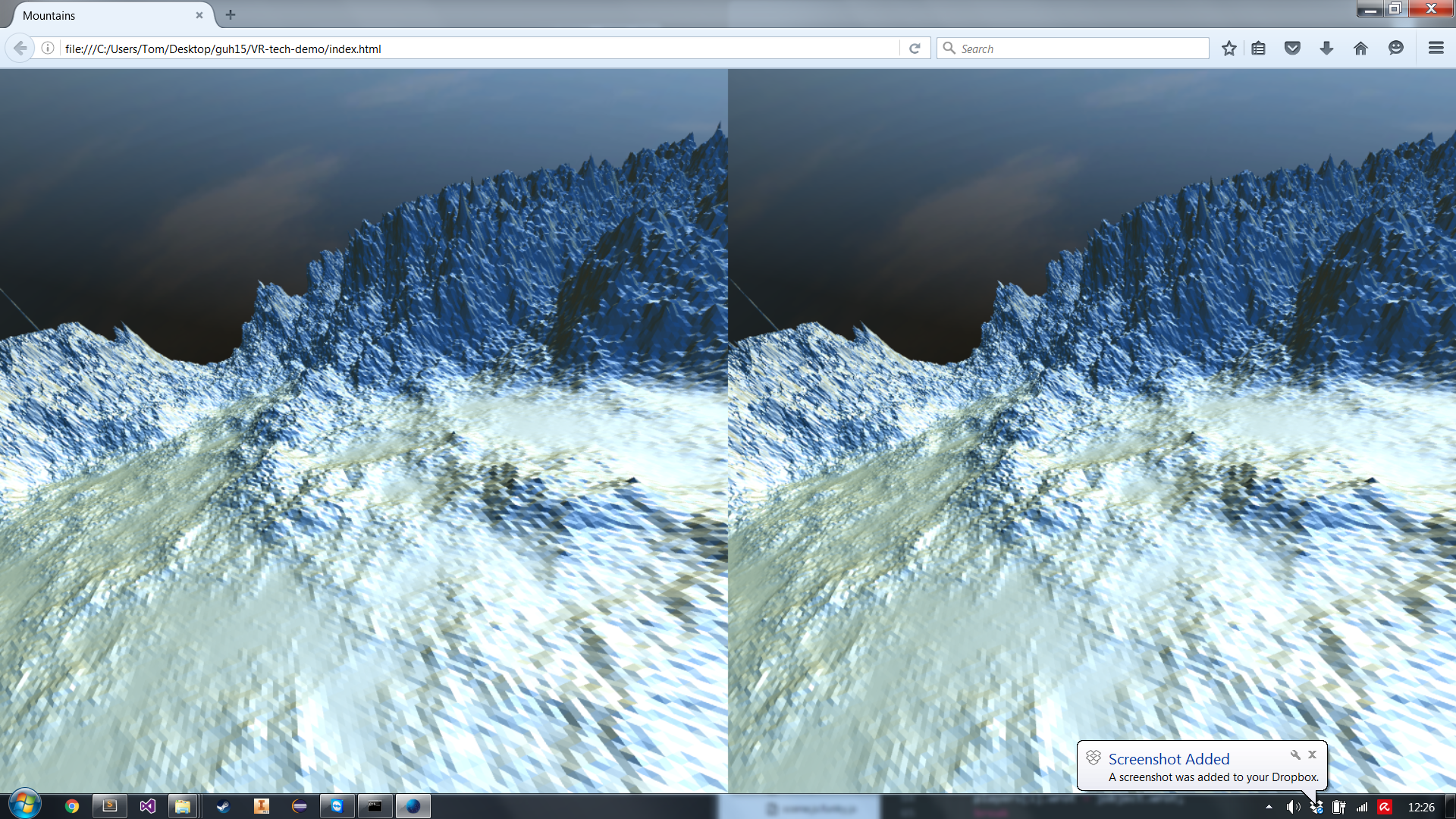
Task: Open the Firefox hamburger menu
Action: pos(1436,49)
